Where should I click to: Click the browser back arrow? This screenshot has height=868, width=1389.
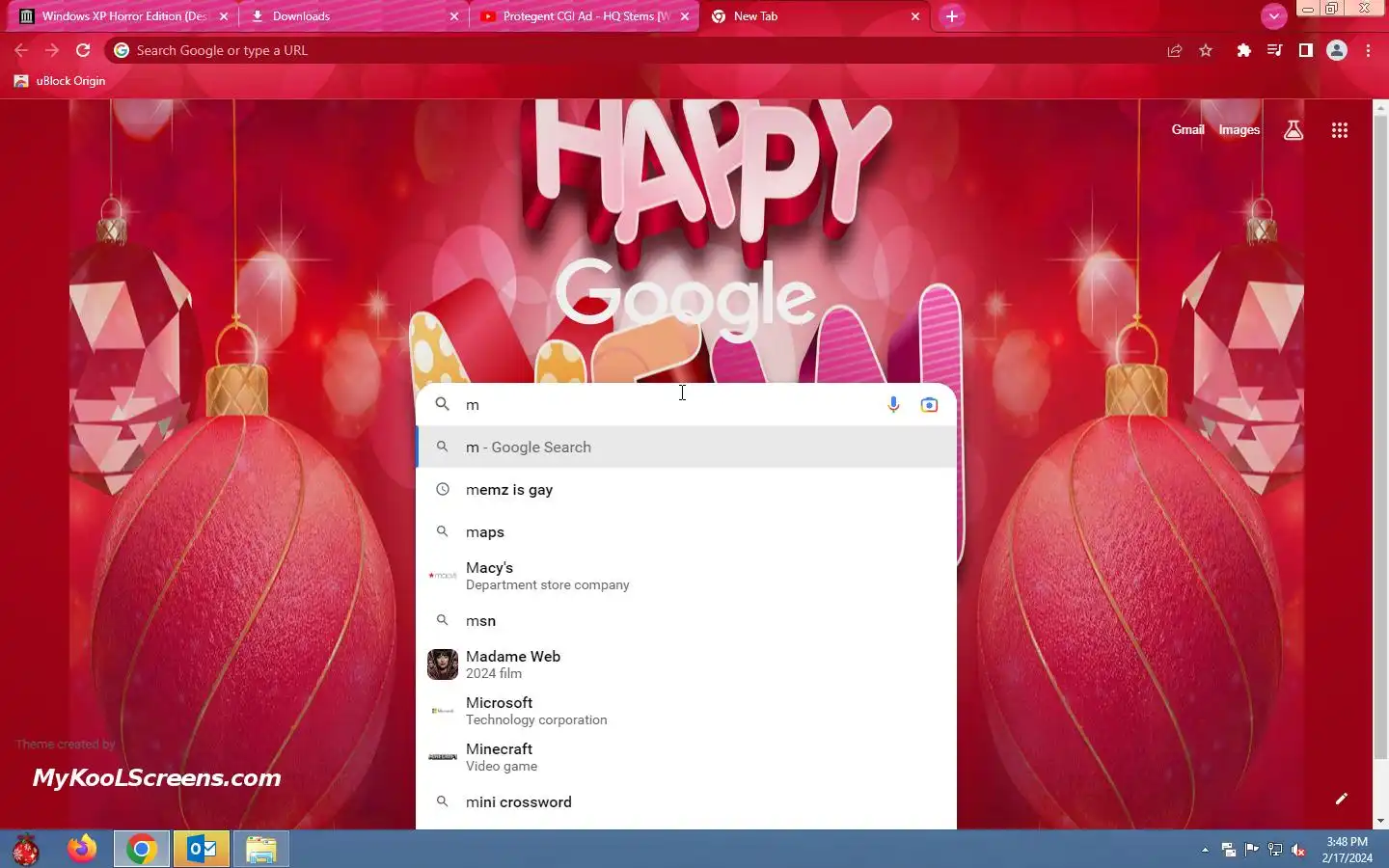21,50
